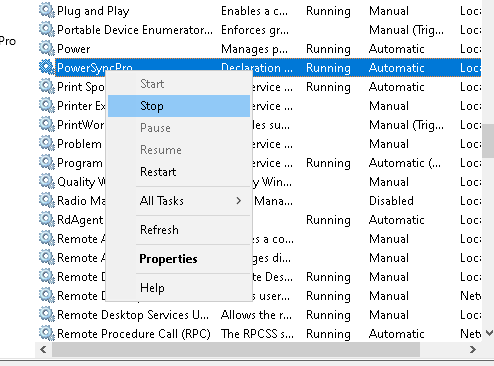Select Remote Desktop Services U... row name

coord(133,315)
